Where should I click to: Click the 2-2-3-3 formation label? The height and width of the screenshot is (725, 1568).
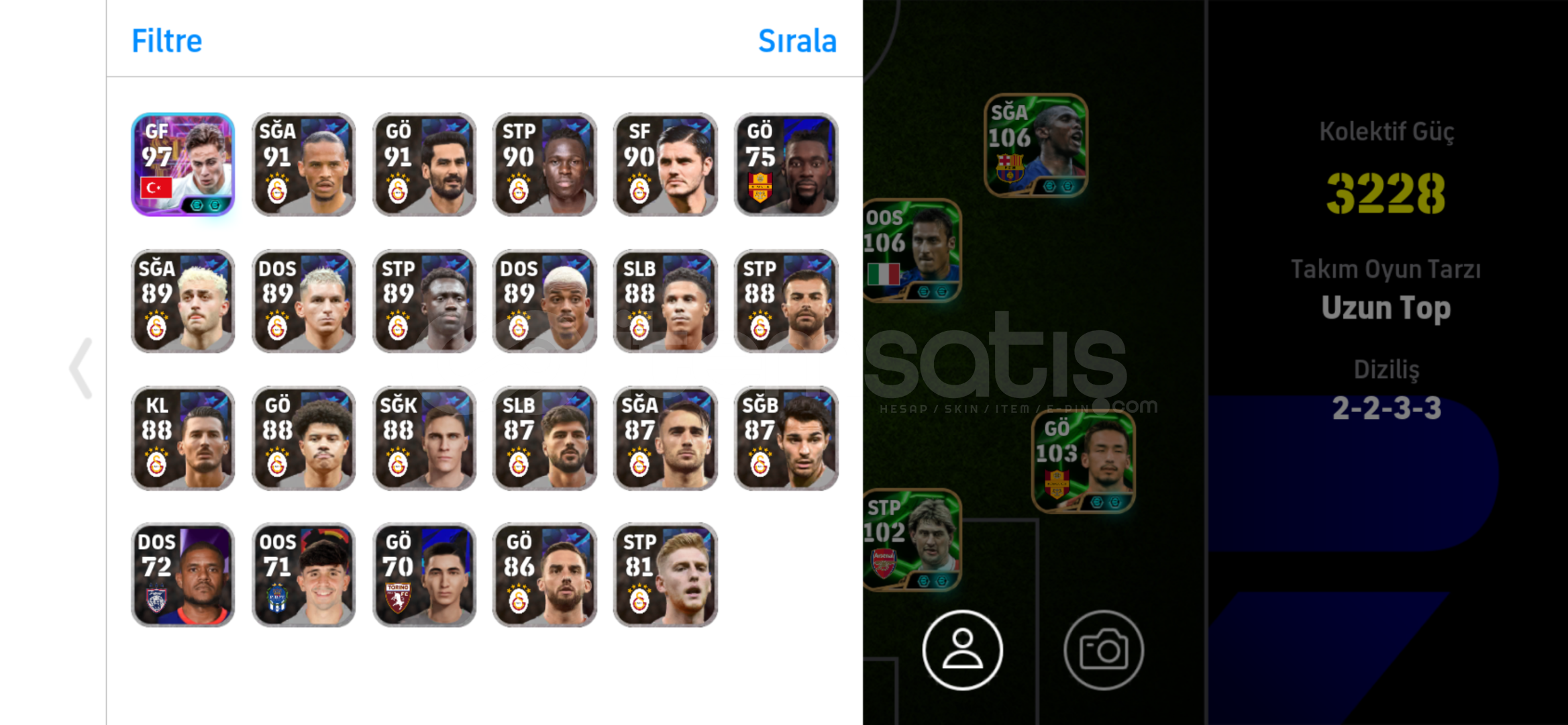coord(1386,407)
